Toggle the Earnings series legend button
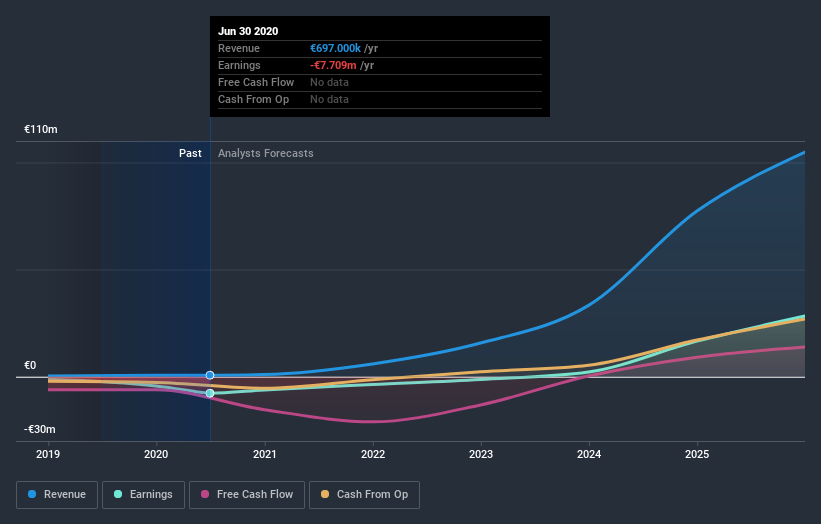The width and height of the screenshot is (821, 524). coord(143,495)
